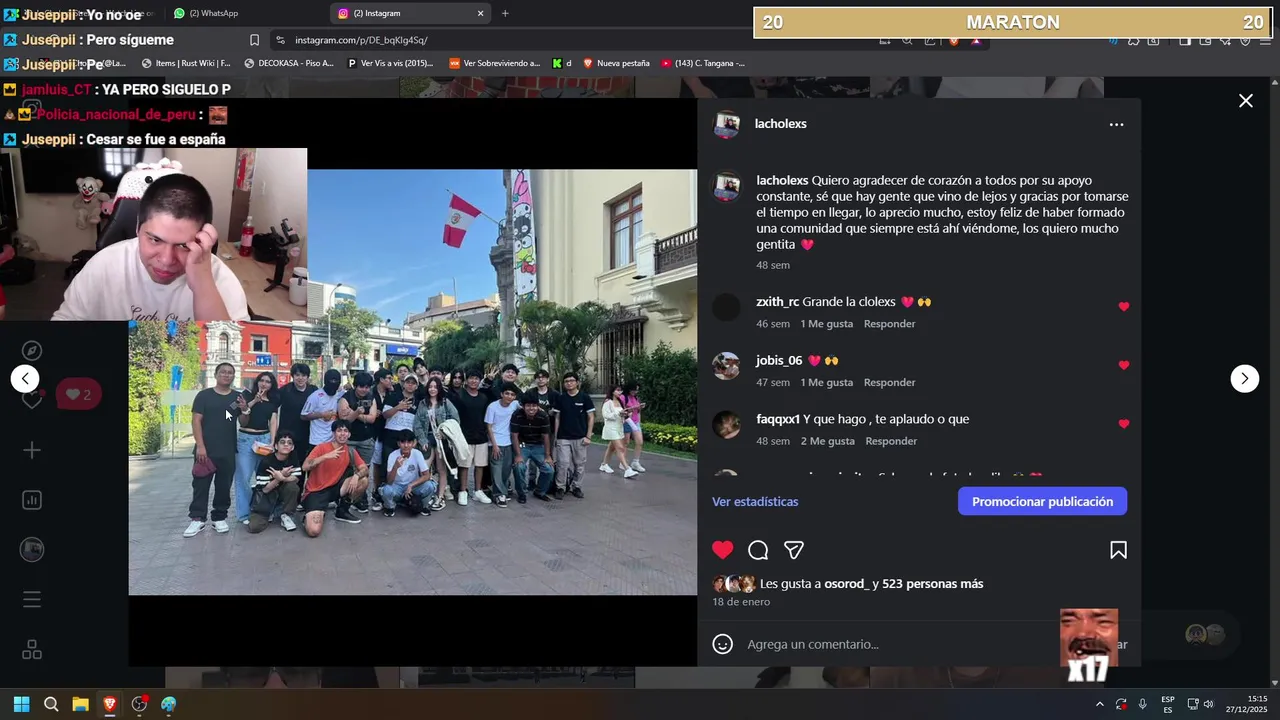The image size is (1280, 720).
Task: Toggle like on zxith_rc comment
Action: [1123, 307]
